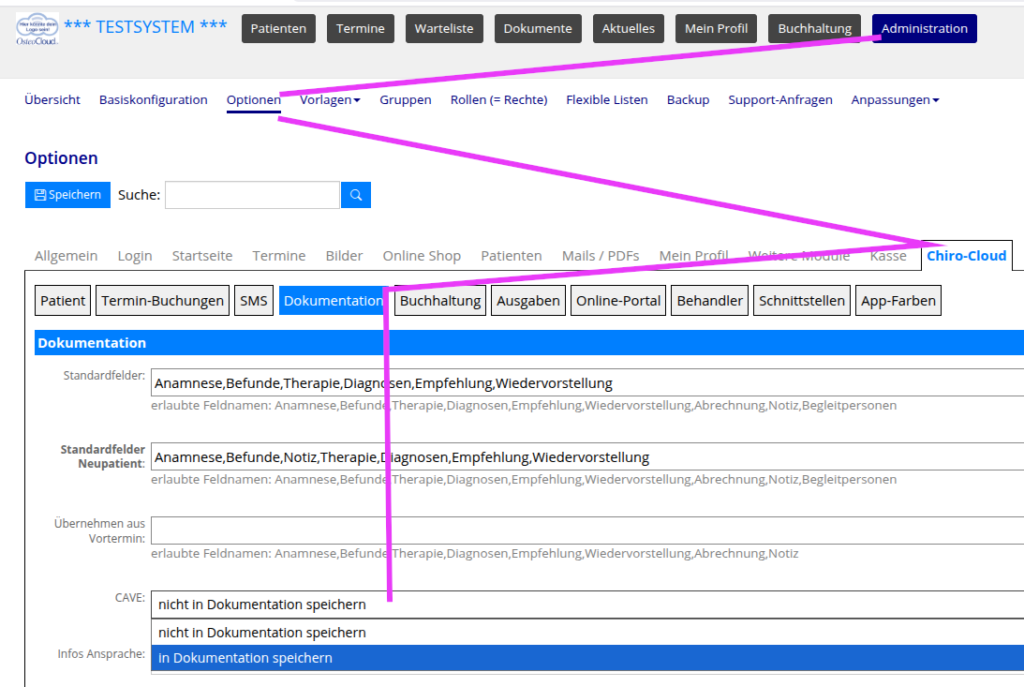Select the Termin-Buchungen sub-section button
Image resolution: width=1024 pixels, height=687 pixels.
click(163, 301)
